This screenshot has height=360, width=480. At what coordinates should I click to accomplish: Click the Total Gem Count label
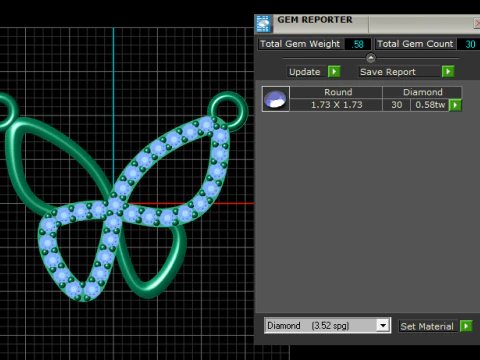point(415,44)
